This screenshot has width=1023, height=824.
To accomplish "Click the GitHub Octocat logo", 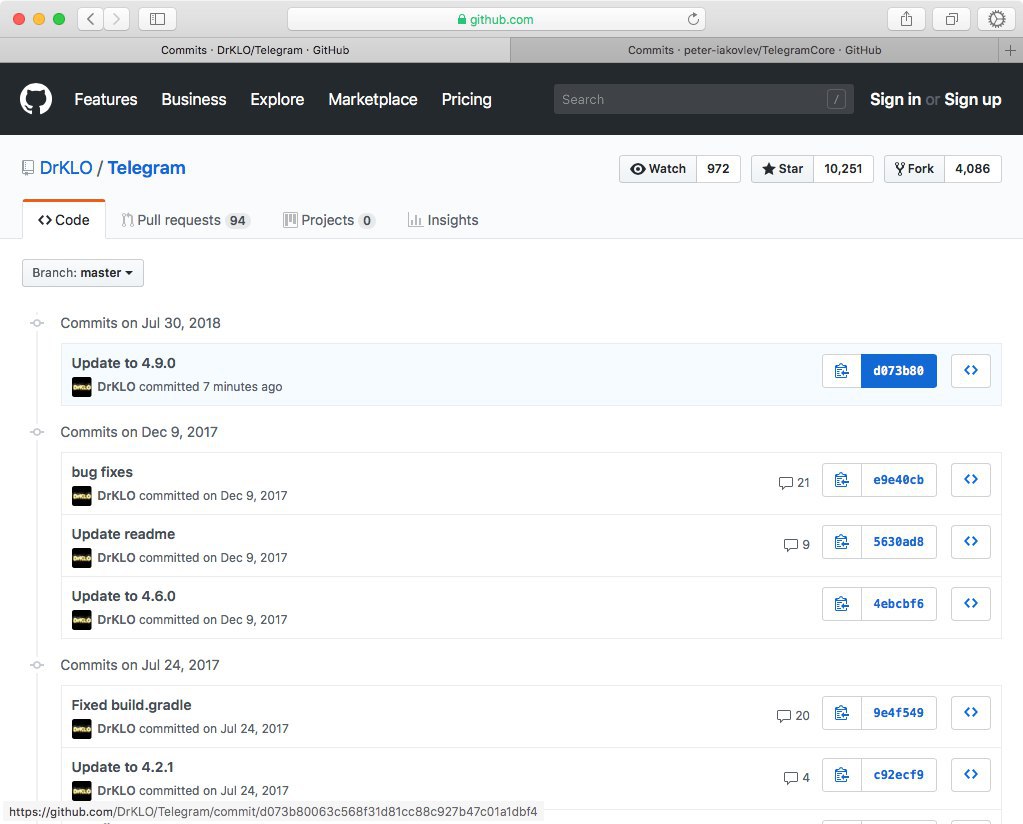I will coord(36,99).
